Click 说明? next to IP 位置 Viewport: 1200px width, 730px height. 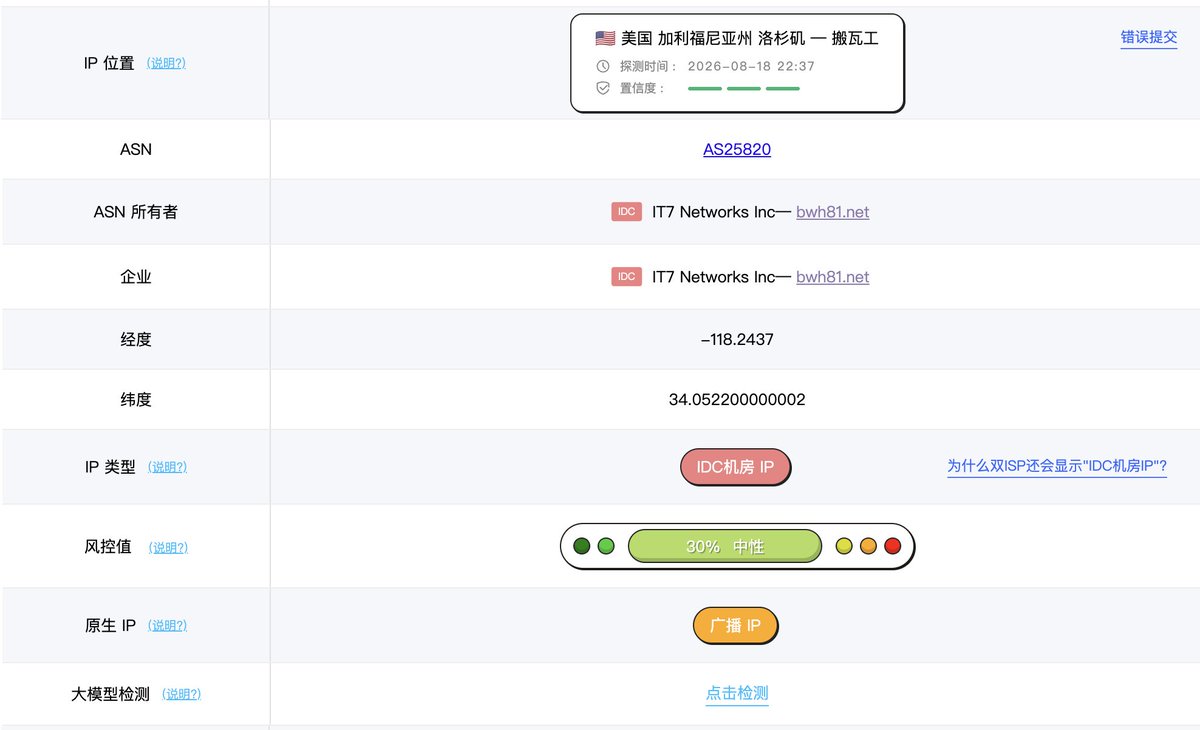tap(166, 63)
